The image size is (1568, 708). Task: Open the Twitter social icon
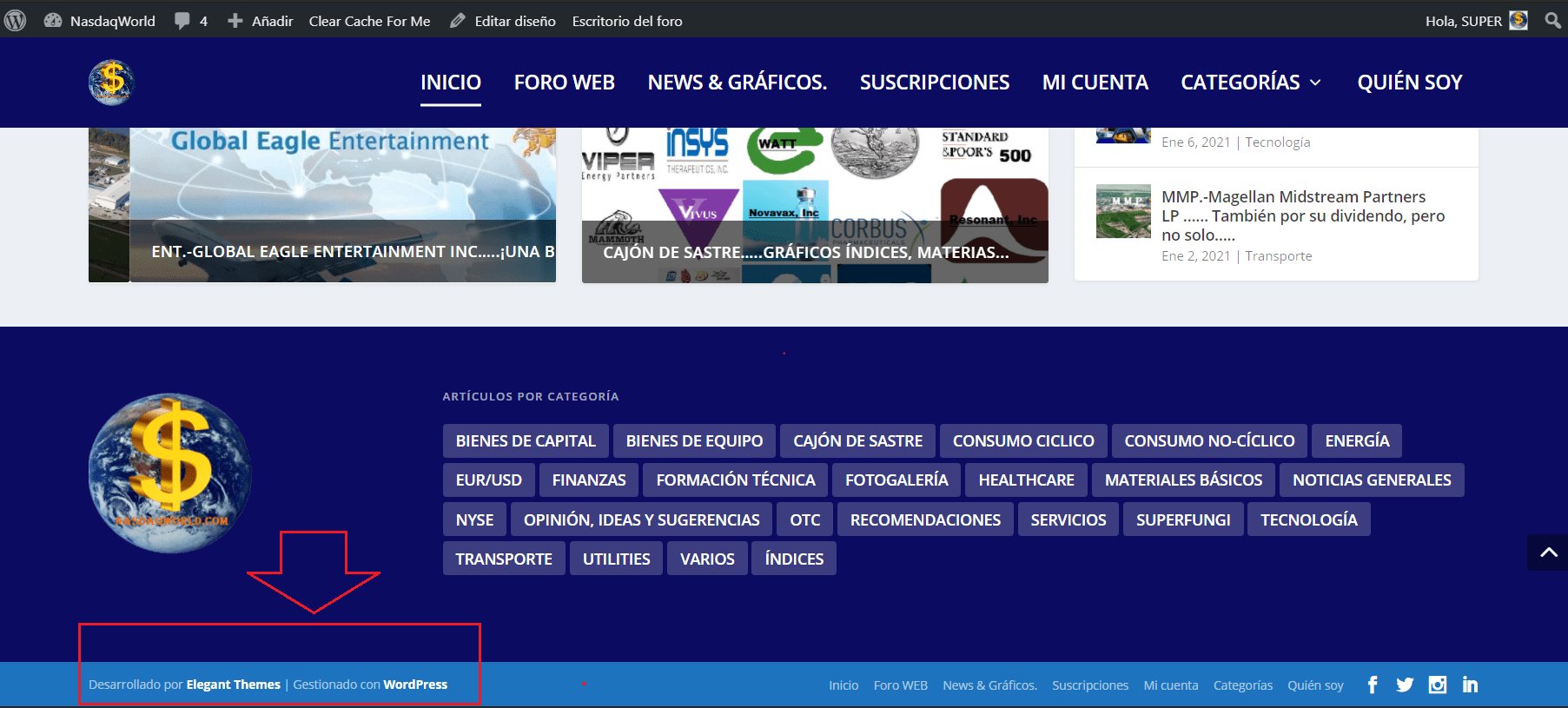click(x=1405, y=685)
